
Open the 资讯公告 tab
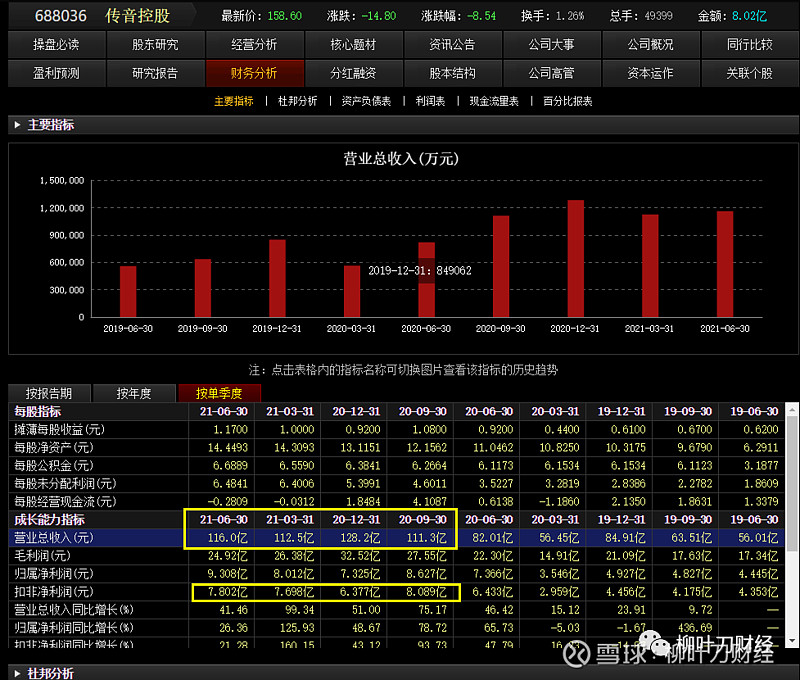(x=453, y=45)
